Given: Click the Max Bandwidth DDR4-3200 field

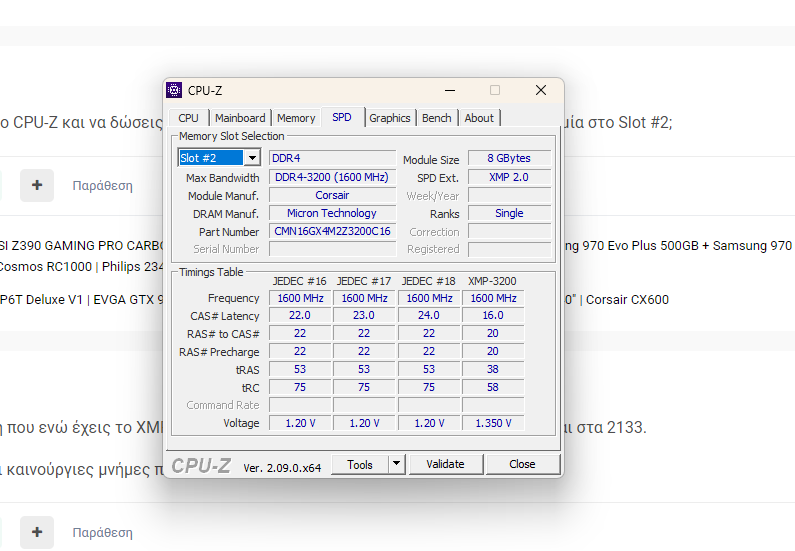Looking at the screenshot, I should [332, 177].
